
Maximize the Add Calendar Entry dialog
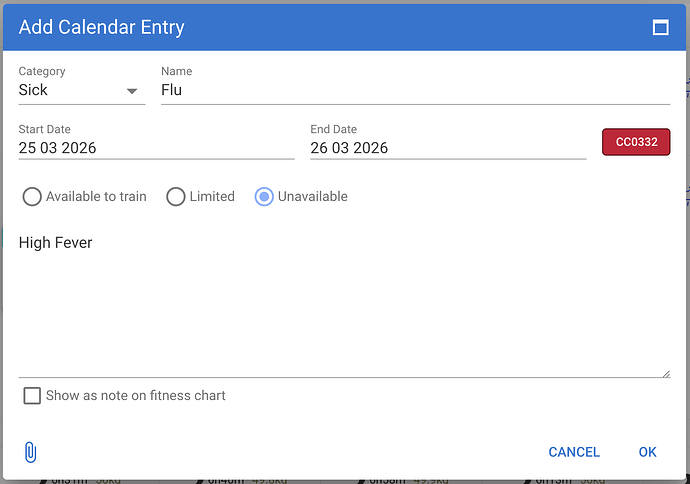pos(661,27)
